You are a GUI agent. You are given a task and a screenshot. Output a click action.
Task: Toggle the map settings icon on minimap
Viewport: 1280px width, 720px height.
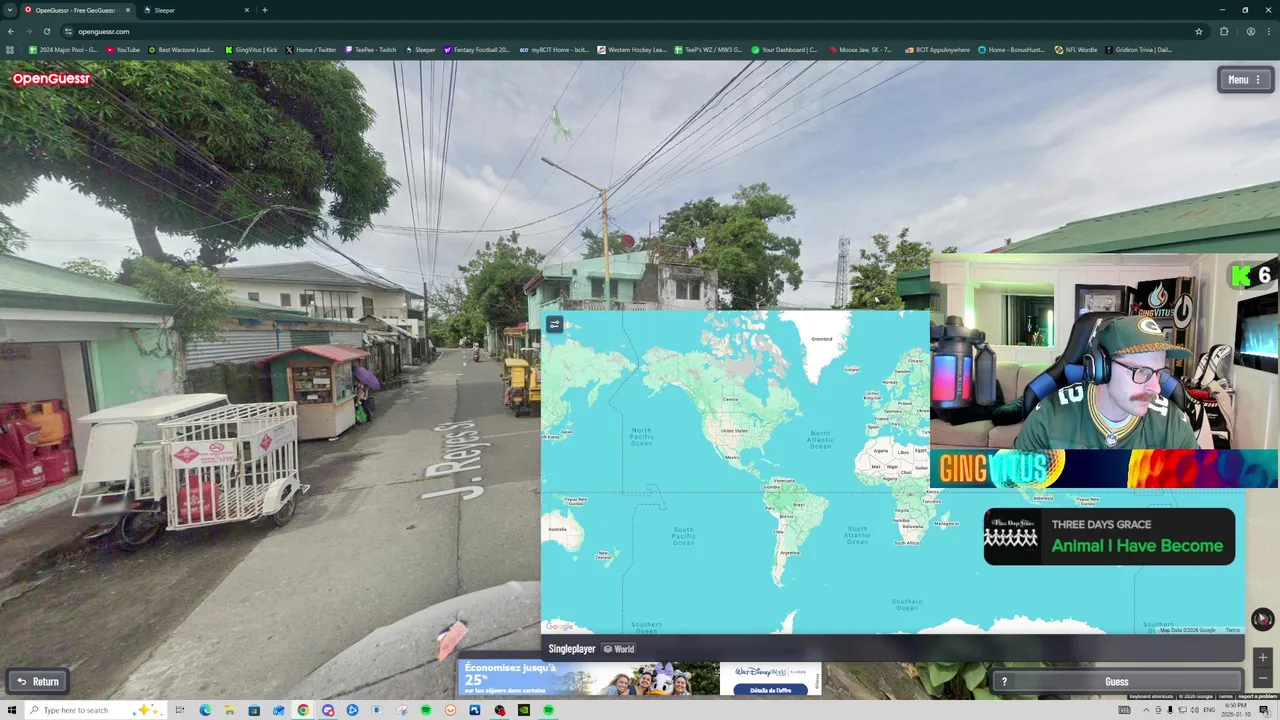click(x=555, y=324)
